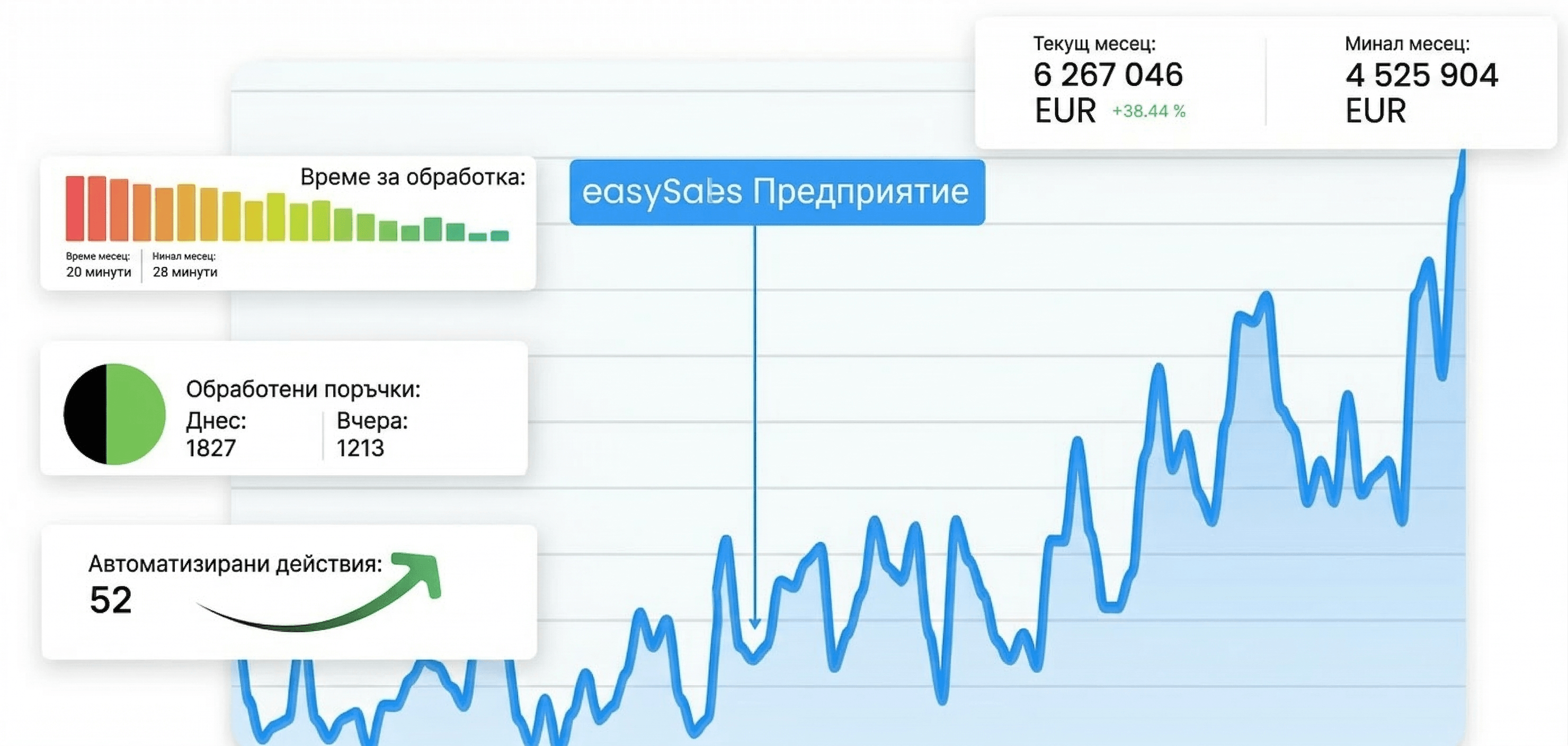Select today's count 1827
Image resolution: width=1568 pixels, height=746 pixels.
point(211,448)
